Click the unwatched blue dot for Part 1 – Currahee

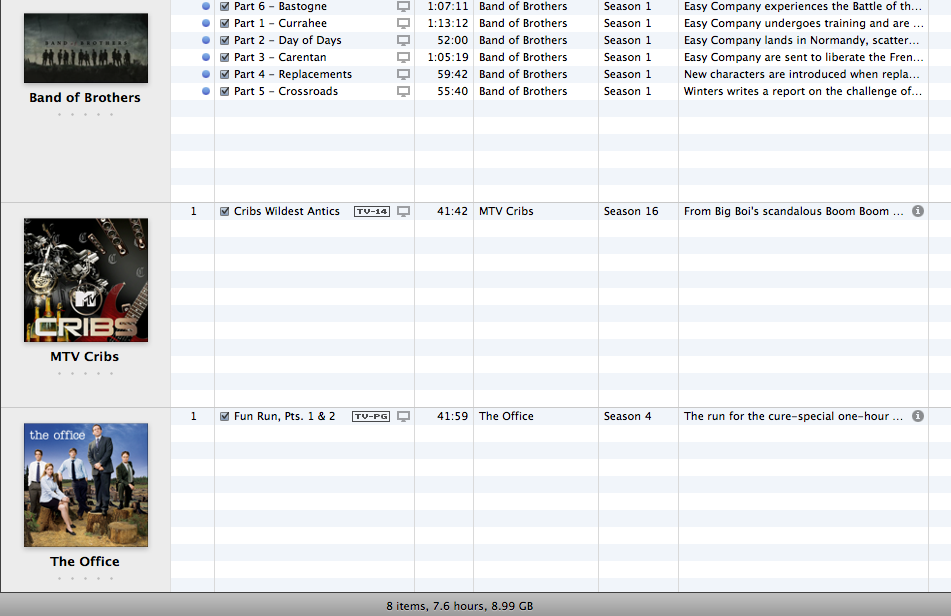206,23
